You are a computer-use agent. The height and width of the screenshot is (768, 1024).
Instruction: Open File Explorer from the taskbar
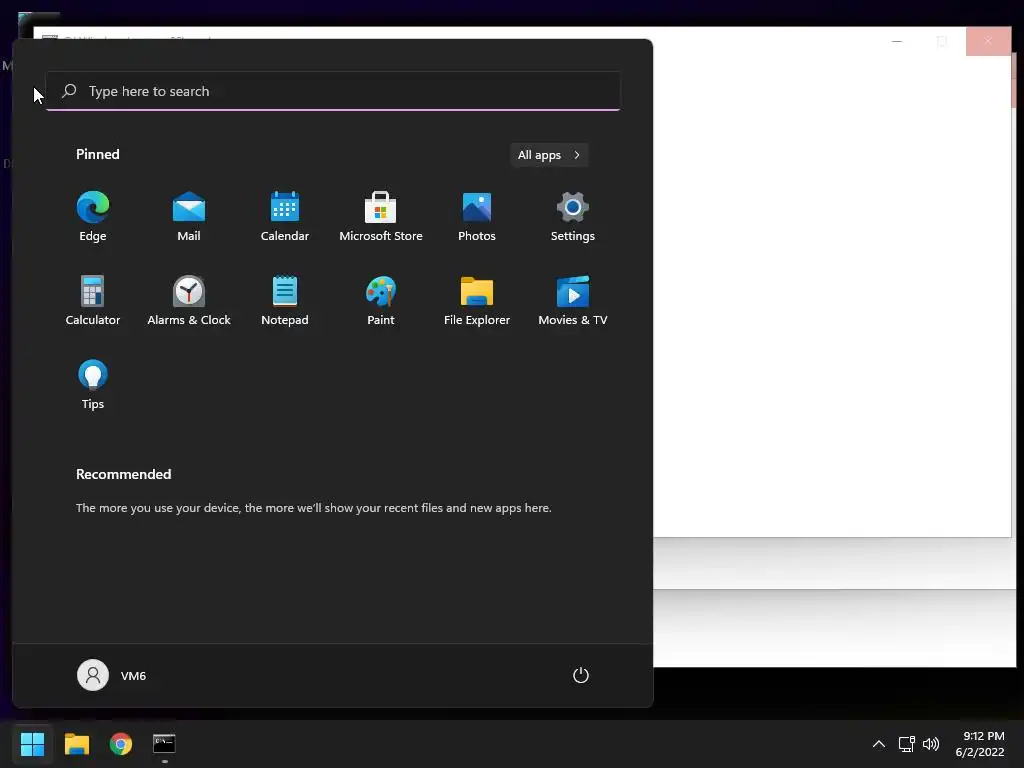(x=76, y=744)
